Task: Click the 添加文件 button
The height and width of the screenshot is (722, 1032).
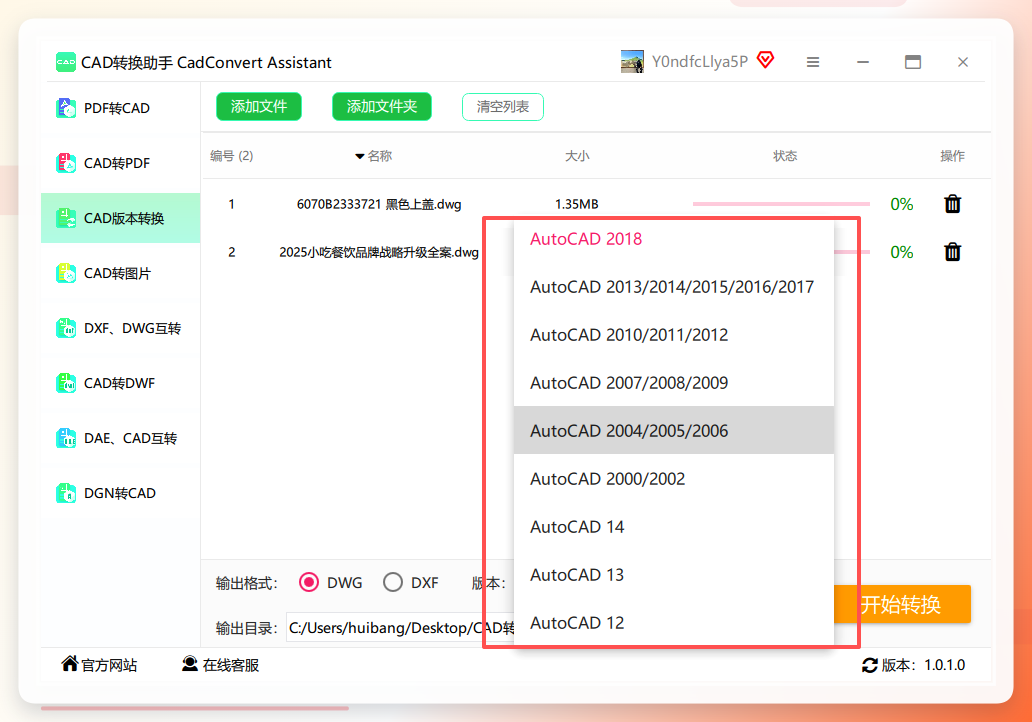Action: pos(259,107)
